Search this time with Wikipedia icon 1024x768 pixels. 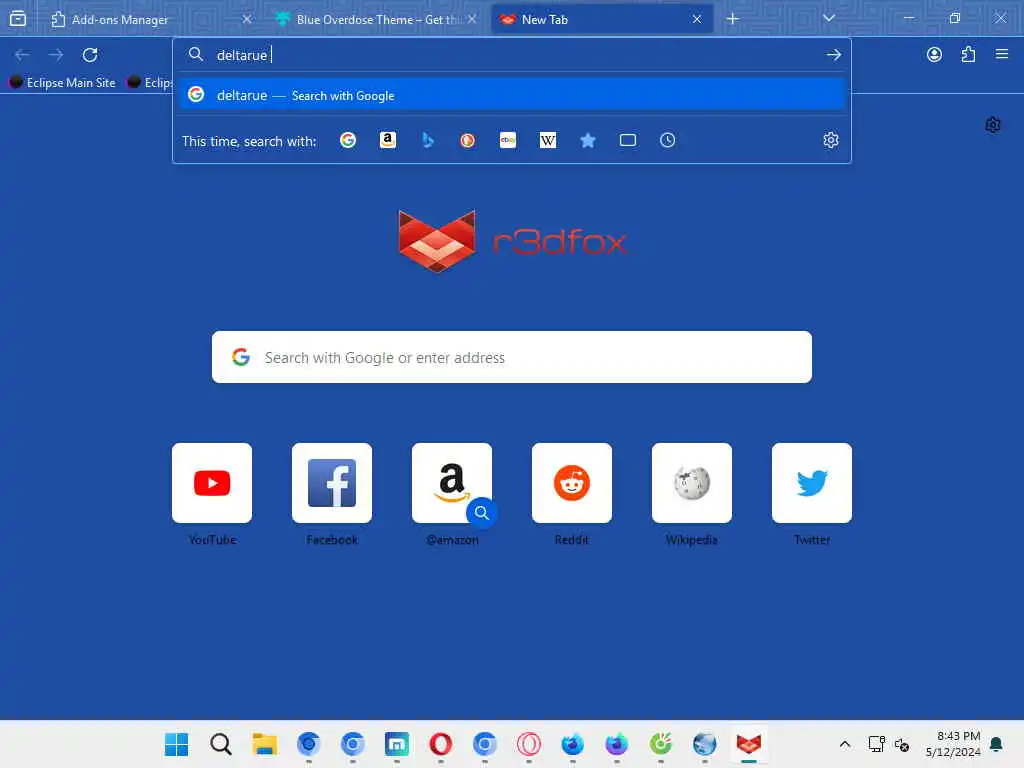(548, 140)
